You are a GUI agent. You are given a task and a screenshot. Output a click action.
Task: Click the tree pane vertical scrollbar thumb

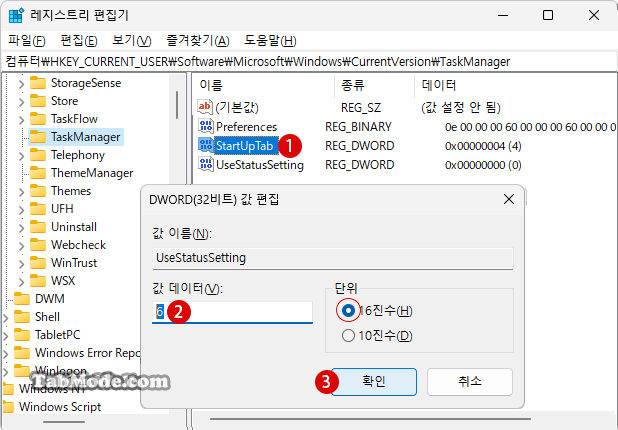click(x=177, y=104)
